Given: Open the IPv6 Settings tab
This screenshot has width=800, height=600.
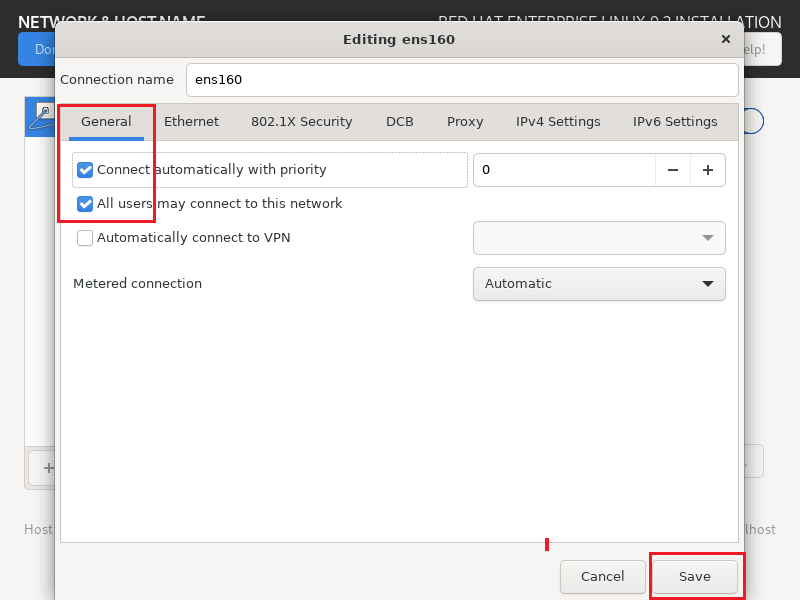Looking at the screenshot, I should [675, 122].
